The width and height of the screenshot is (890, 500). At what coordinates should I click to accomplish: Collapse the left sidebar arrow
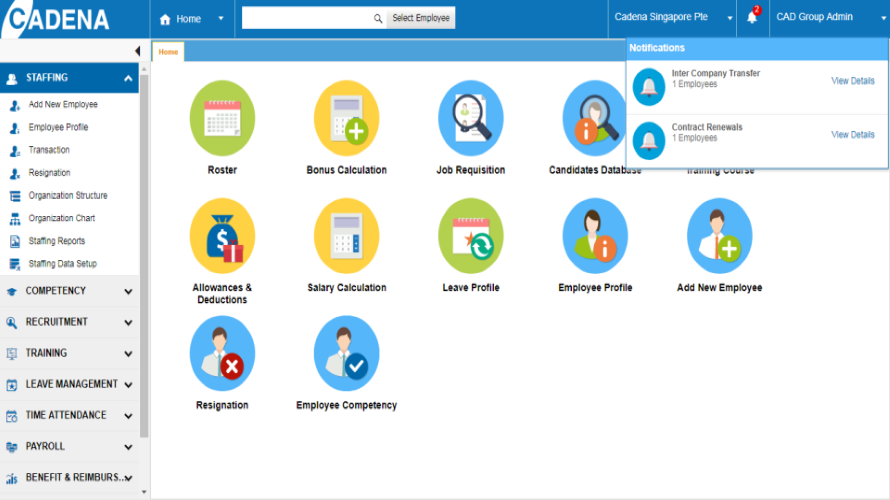(137, 51)
